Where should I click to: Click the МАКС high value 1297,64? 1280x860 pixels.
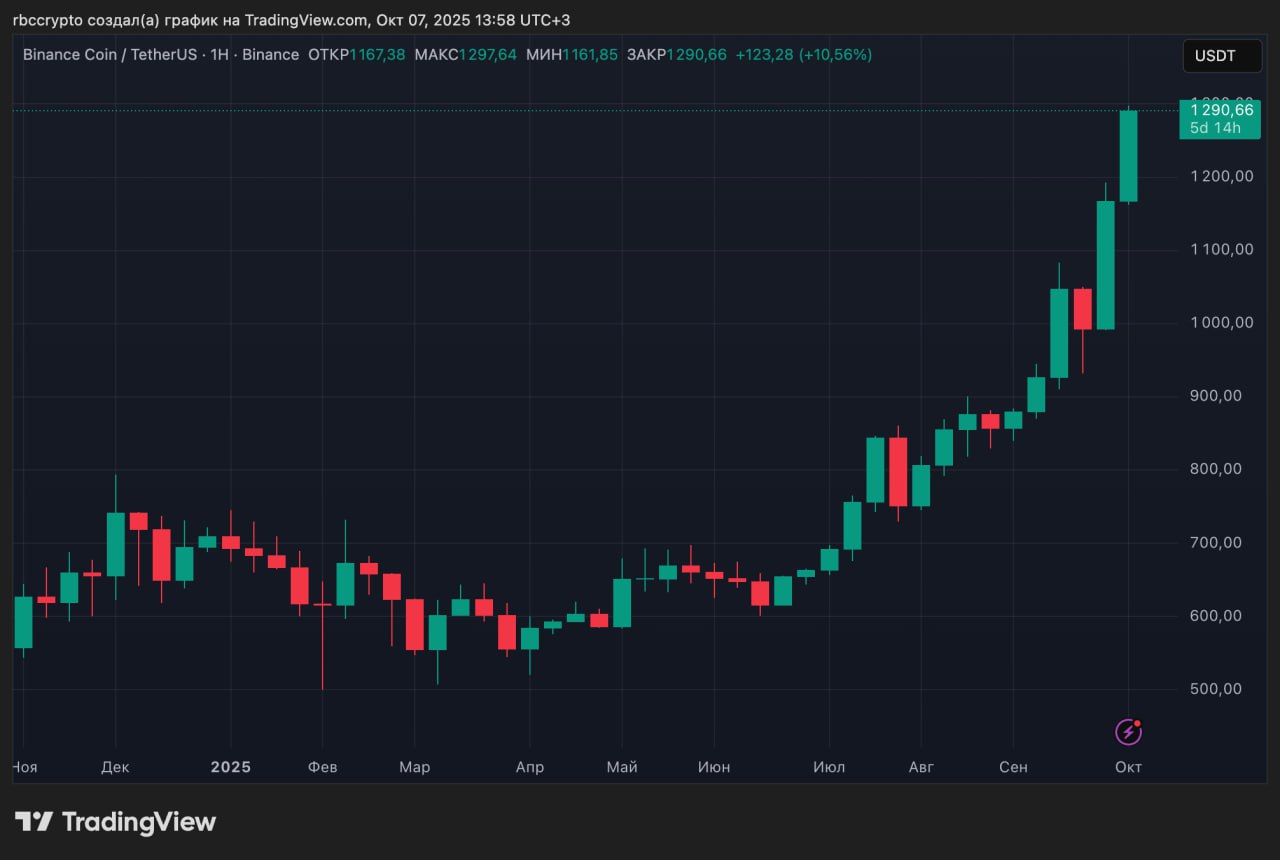487,55
